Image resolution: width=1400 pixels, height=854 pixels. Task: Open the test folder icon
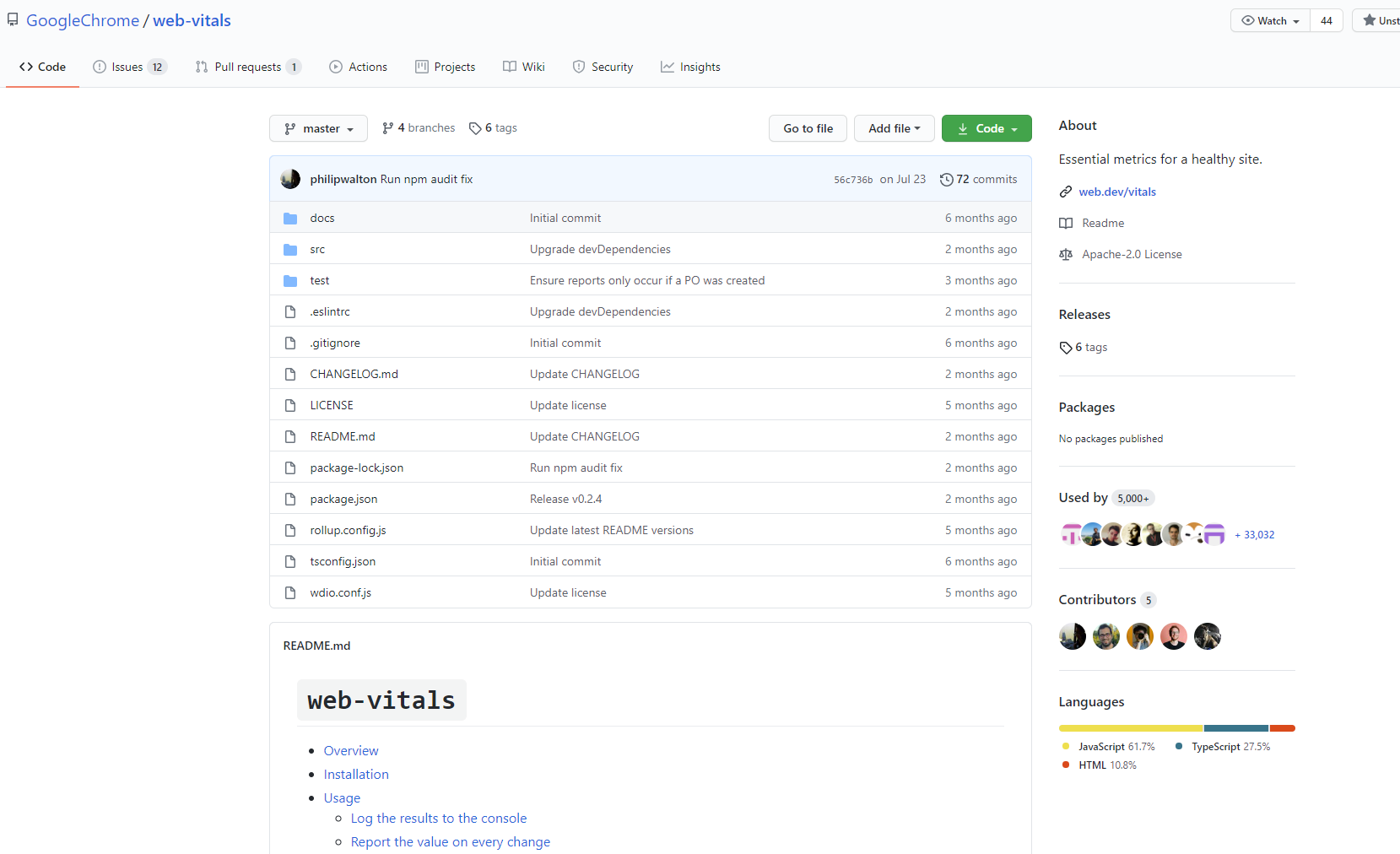[290, 280]
